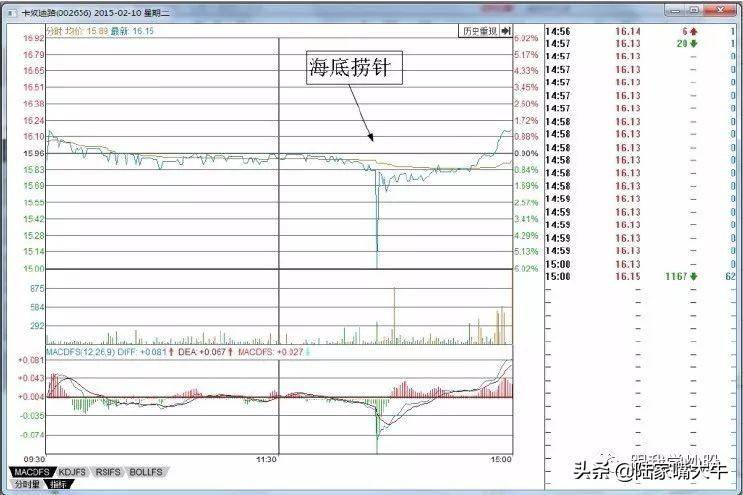Click the 15.83 price axis label

click(x=34, y=170)
